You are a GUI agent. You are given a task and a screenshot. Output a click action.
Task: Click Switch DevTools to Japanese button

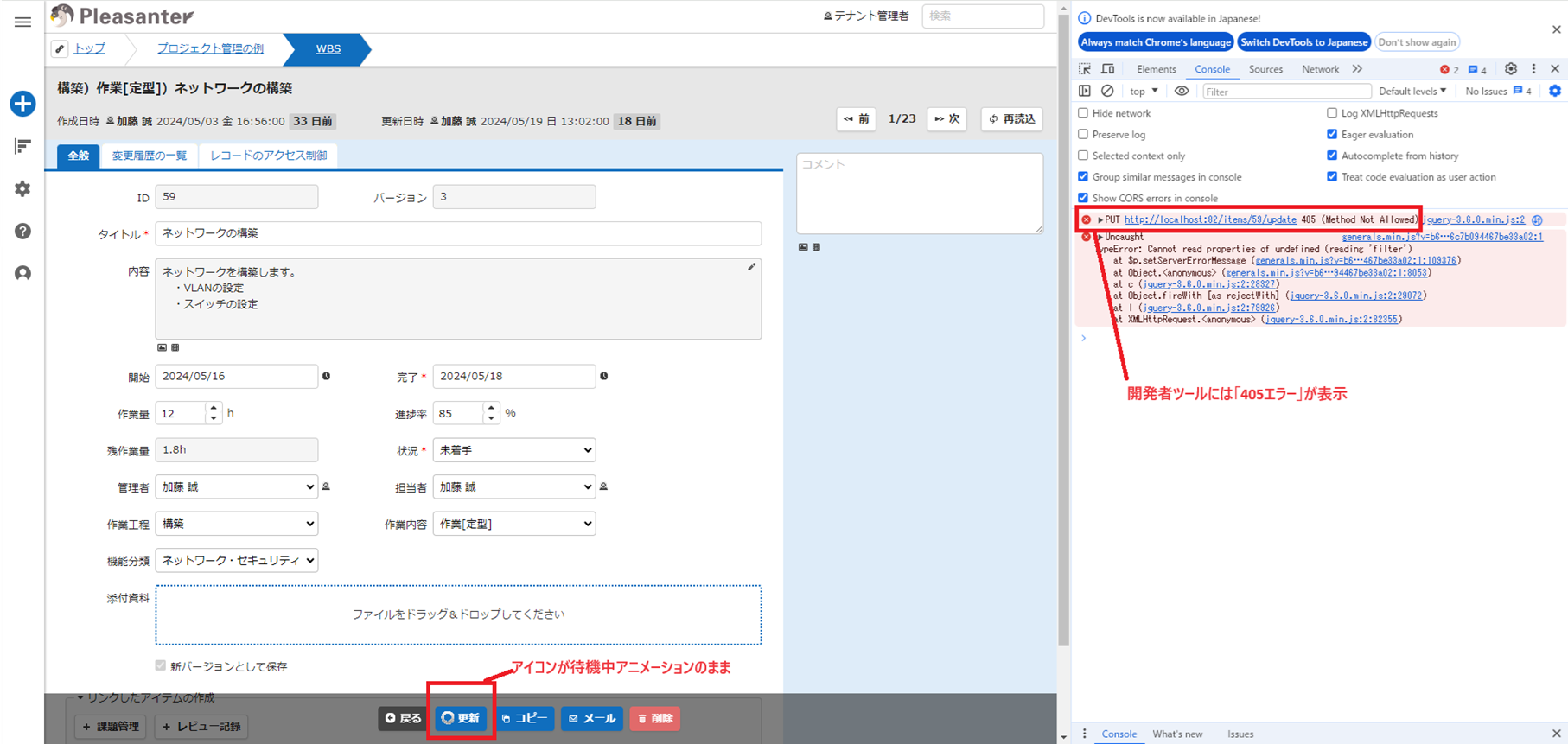(1304, 42)
